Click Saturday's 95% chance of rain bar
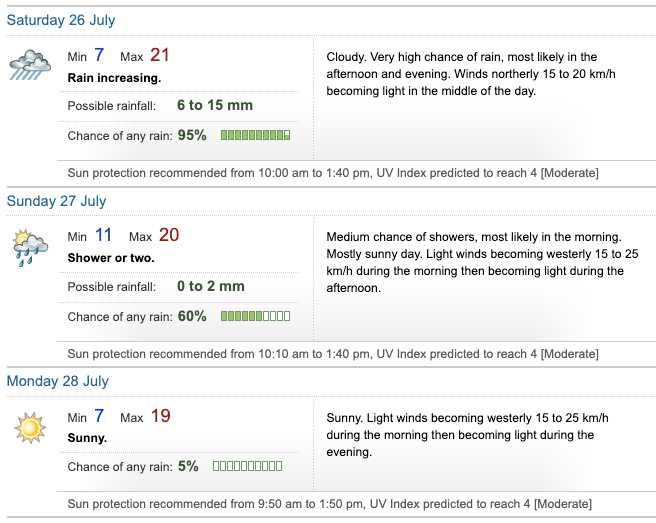The image size is (656, 523). [255, 135]
